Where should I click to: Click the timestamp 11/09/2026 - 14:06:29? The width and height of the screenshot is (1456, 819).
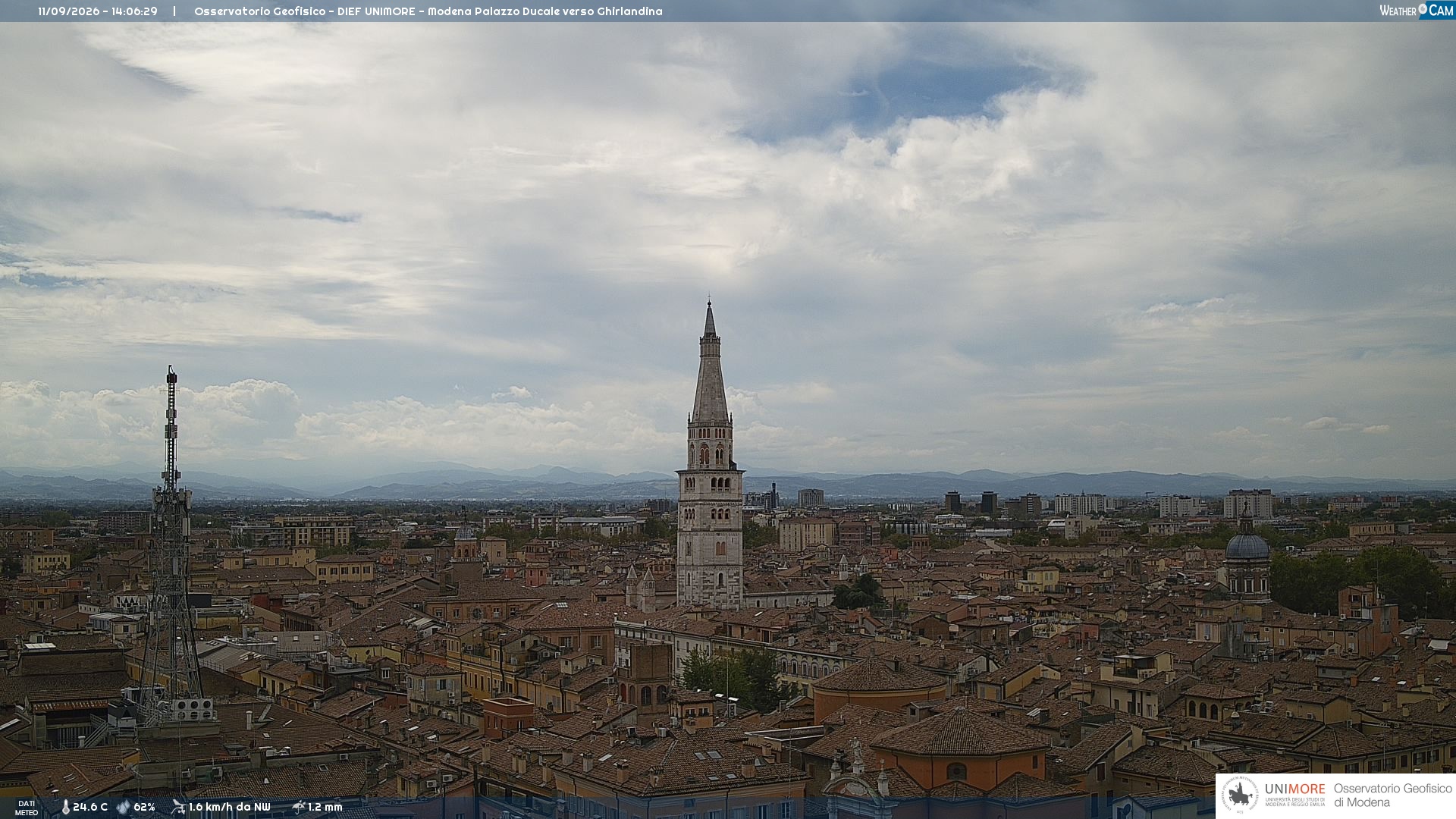98,11
